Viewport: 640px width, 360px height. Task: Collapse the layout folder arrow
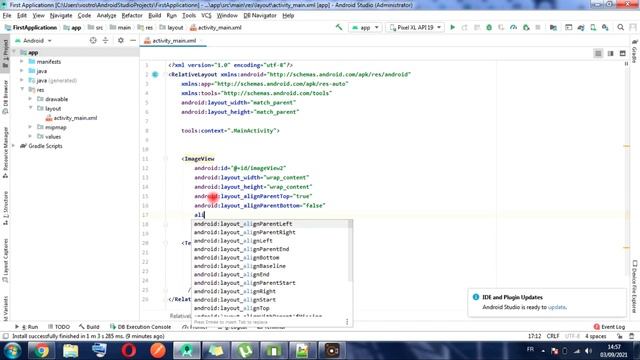tap(30, 109)
